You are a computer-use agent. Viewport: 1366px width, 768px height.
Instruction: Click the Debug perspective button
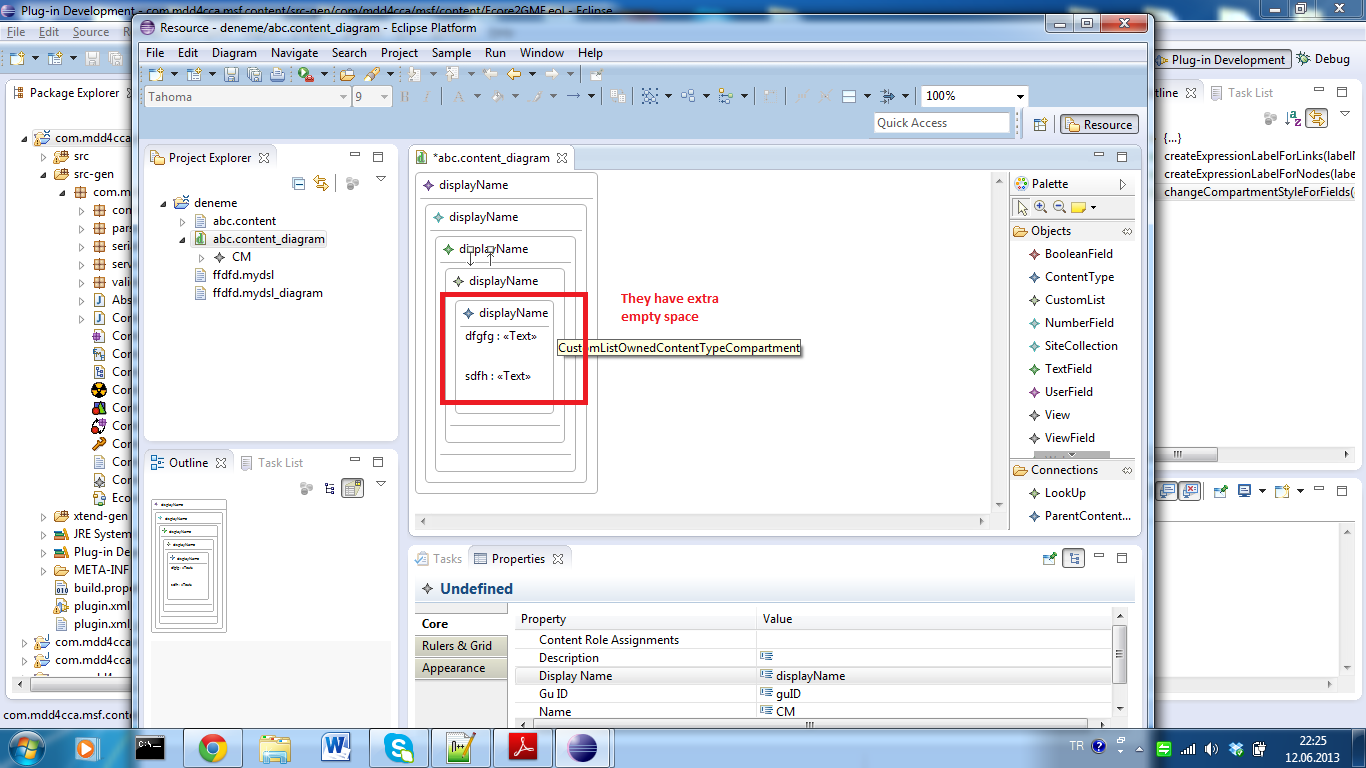[x=1323, y=60]
